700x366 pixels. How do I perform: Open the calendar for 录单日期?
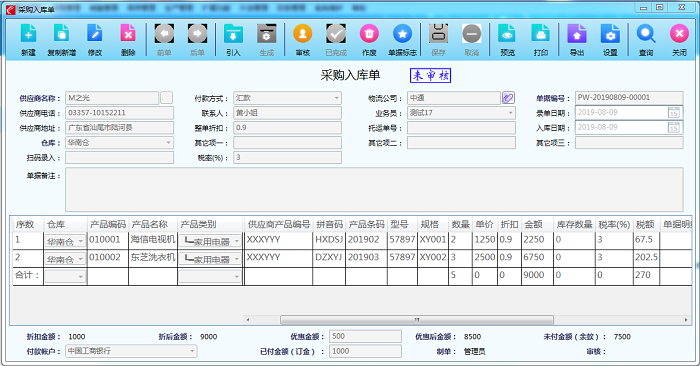pos(674,112)
